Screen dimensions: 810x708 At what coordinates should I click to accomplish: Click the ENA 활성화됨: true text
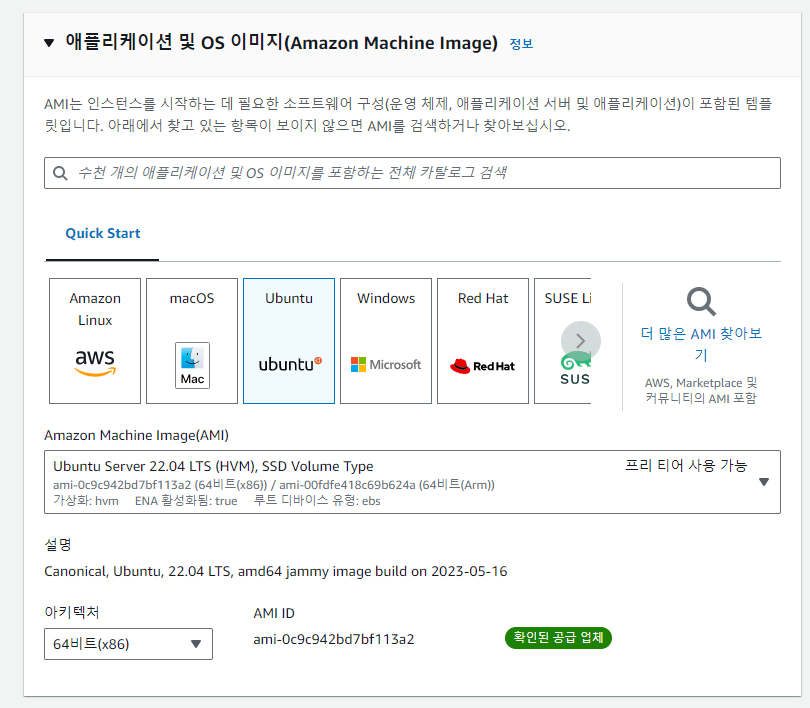(186, 501)
